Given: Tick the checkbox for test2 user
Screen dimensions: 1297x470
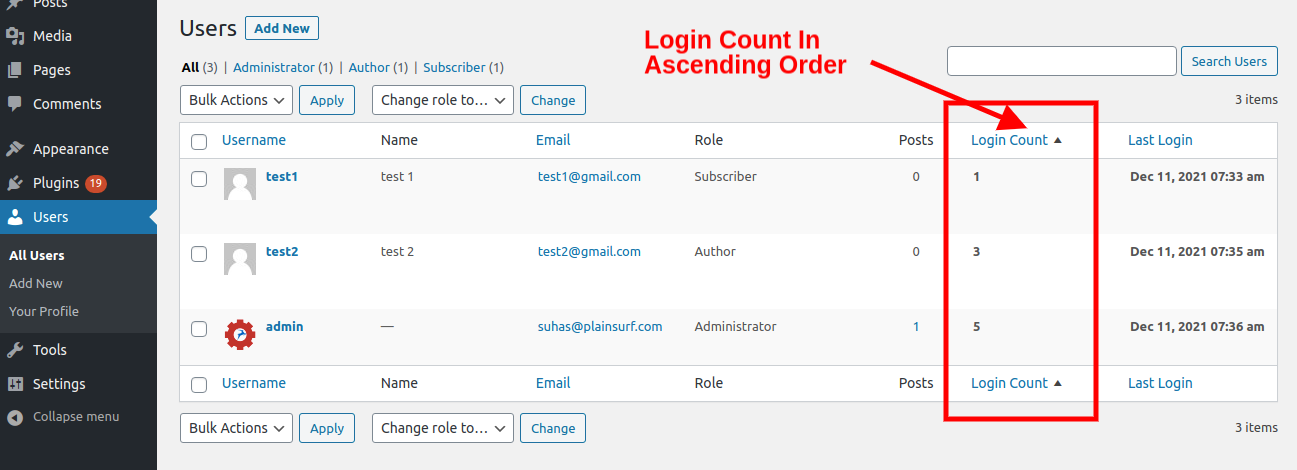Looking at the screenshot, I should [199, 254].
